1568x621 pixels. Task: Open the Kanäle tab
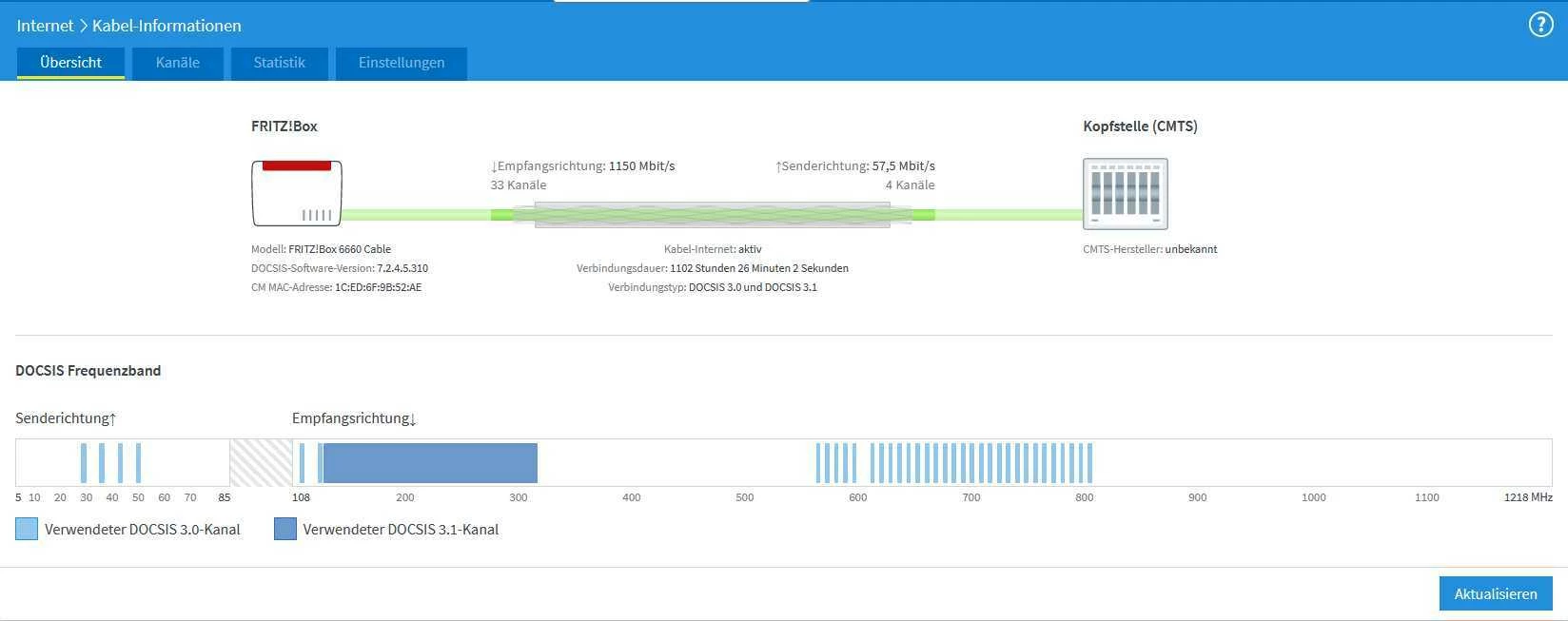click(x=178, y=63)
